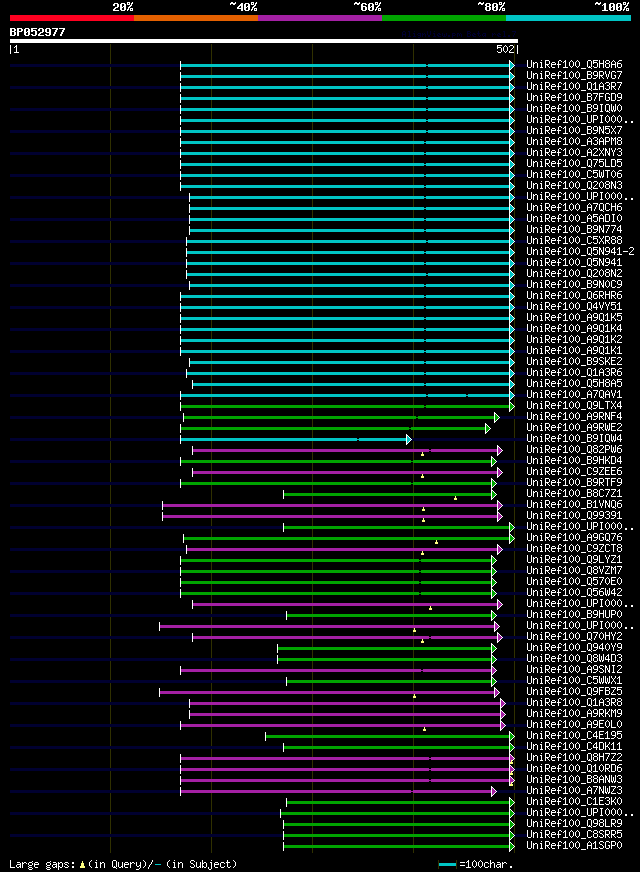The width and height of the screenshot is (640, 872).
Task: Click the short cyan alignment bar for UniRef100_B9IQW4
Action: [x=294, y=439]
